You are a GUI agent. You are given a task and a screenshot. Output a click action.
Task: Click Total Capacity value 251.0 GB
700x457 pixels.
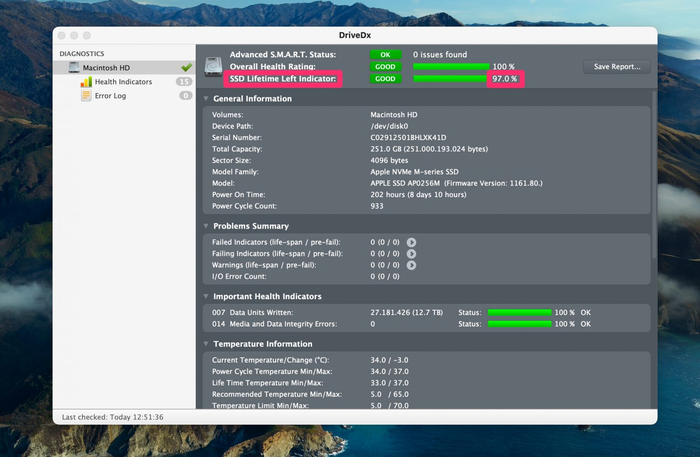pos(429,149)
